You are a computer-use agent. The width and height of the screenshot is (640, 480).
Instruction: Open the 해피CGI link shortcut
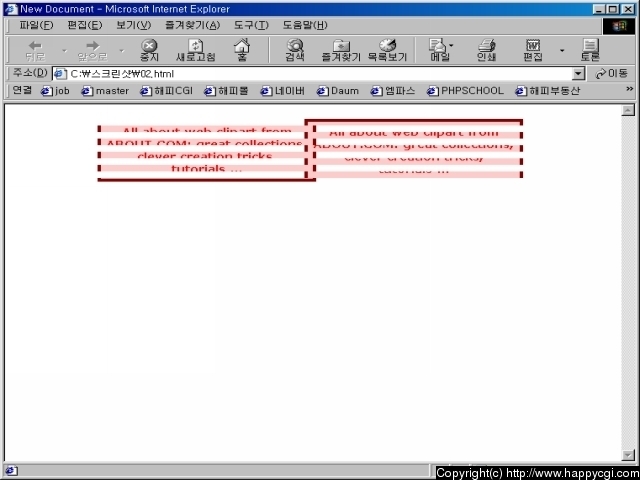[166, 91]
